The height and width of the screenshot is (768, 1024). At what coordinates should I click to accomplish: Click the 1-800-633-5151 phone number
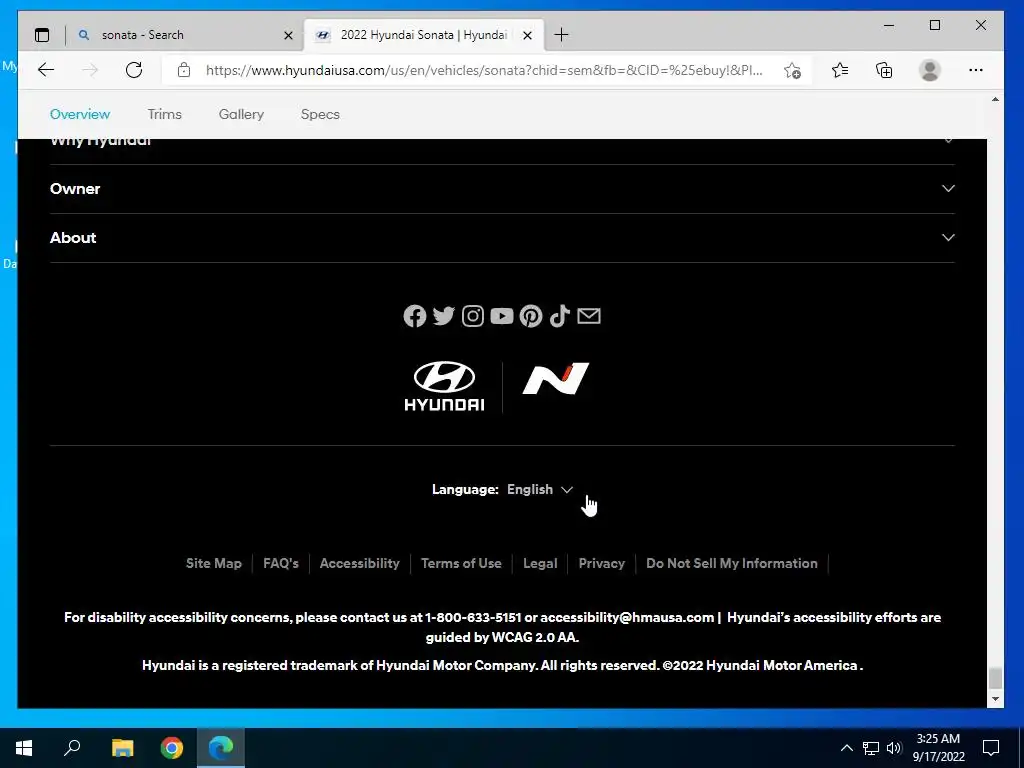(x=473, y=618)
